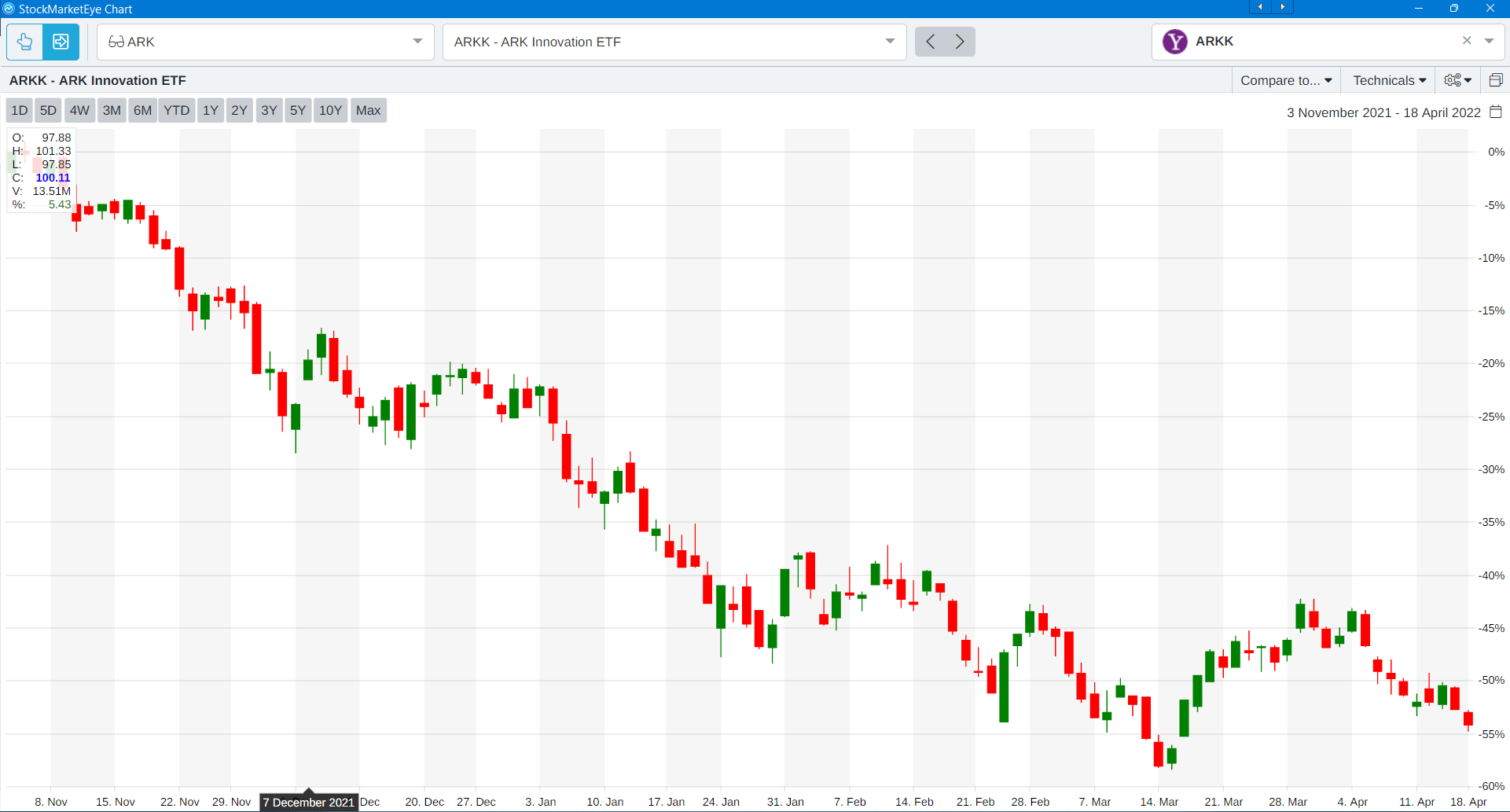Click the hand pointer mode icon
The width and height of the screenshot is (1510, 812).
click(24, 42)
